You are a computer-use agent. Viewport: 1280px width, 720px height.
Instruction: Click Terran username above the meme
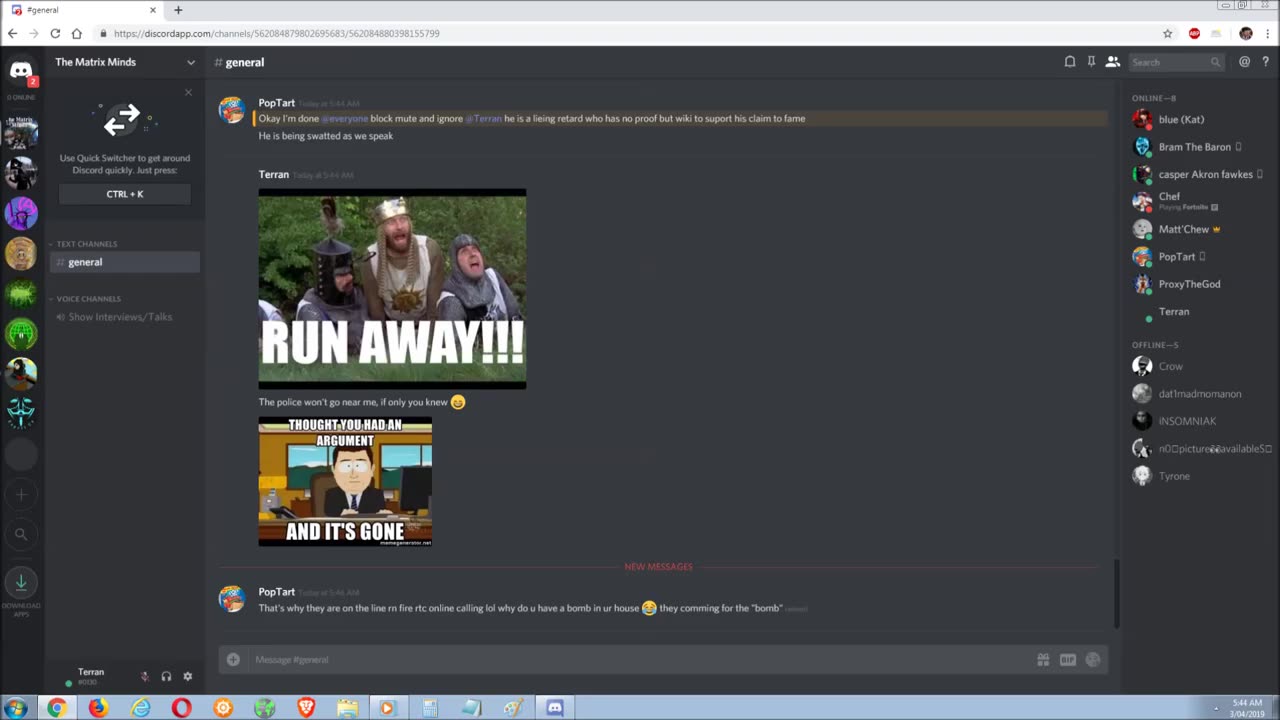point(274,174)
